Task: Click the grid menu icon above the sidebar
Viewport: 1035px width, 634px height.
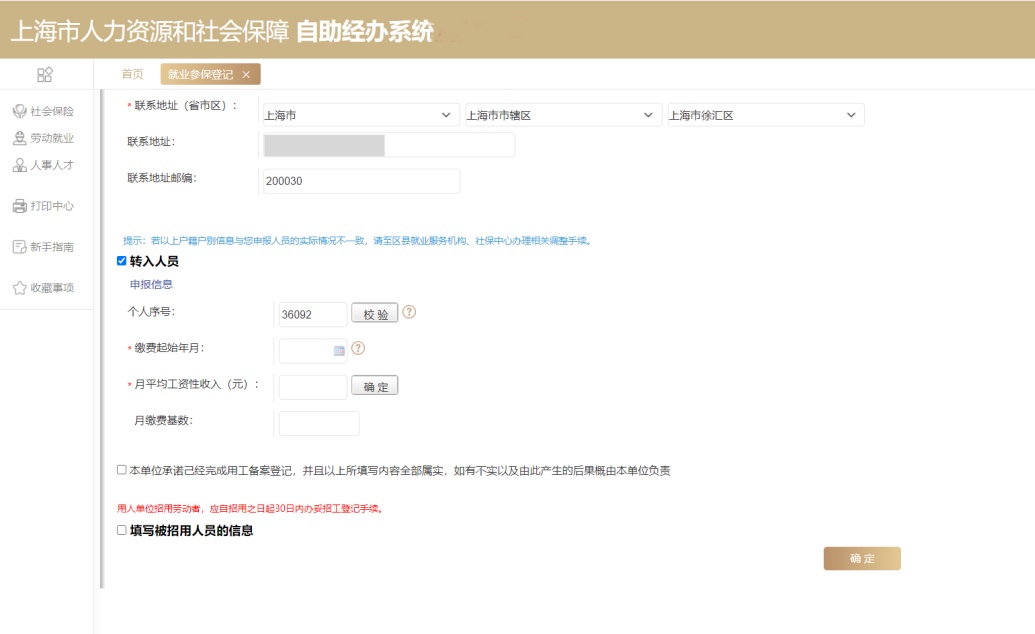Action: pyautogui.click(x=45, y=75)
